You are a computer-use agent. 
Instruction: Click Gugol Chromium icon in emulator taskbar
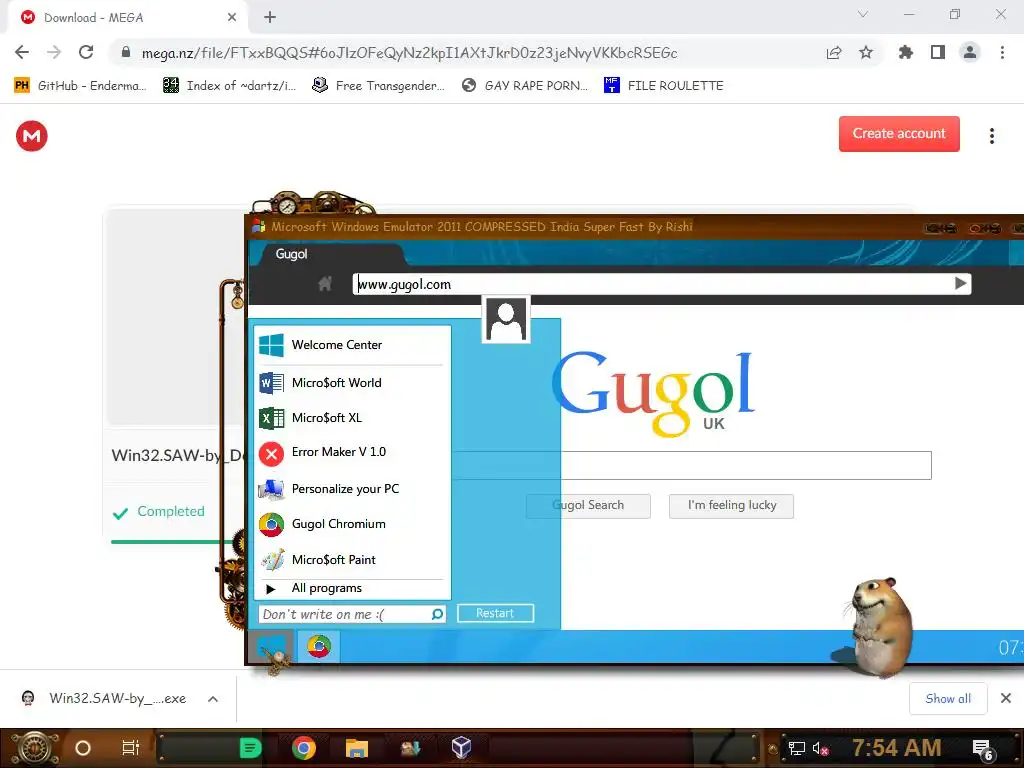[319, 647]
